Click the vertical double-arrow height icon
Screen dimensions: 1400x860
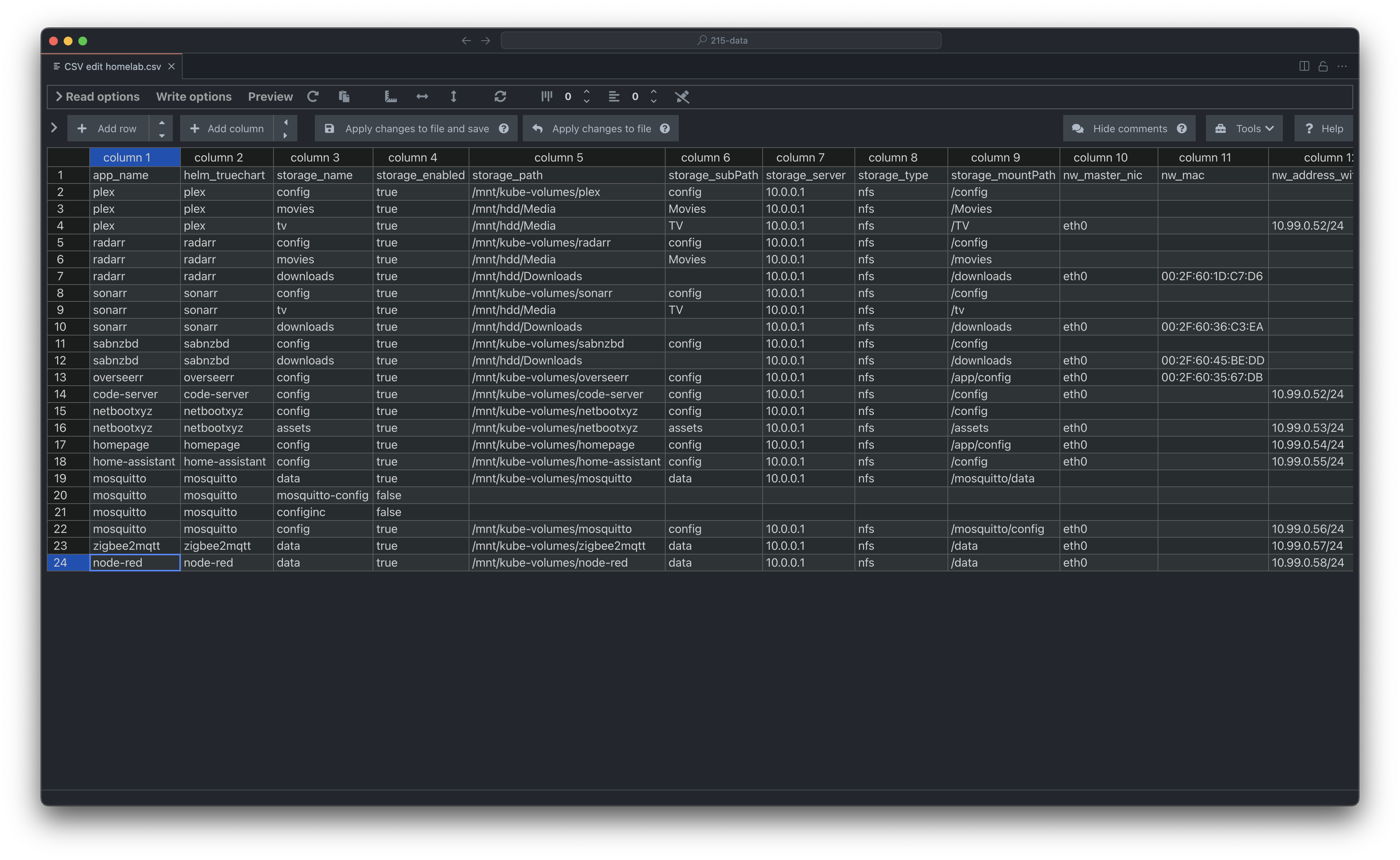454,97
